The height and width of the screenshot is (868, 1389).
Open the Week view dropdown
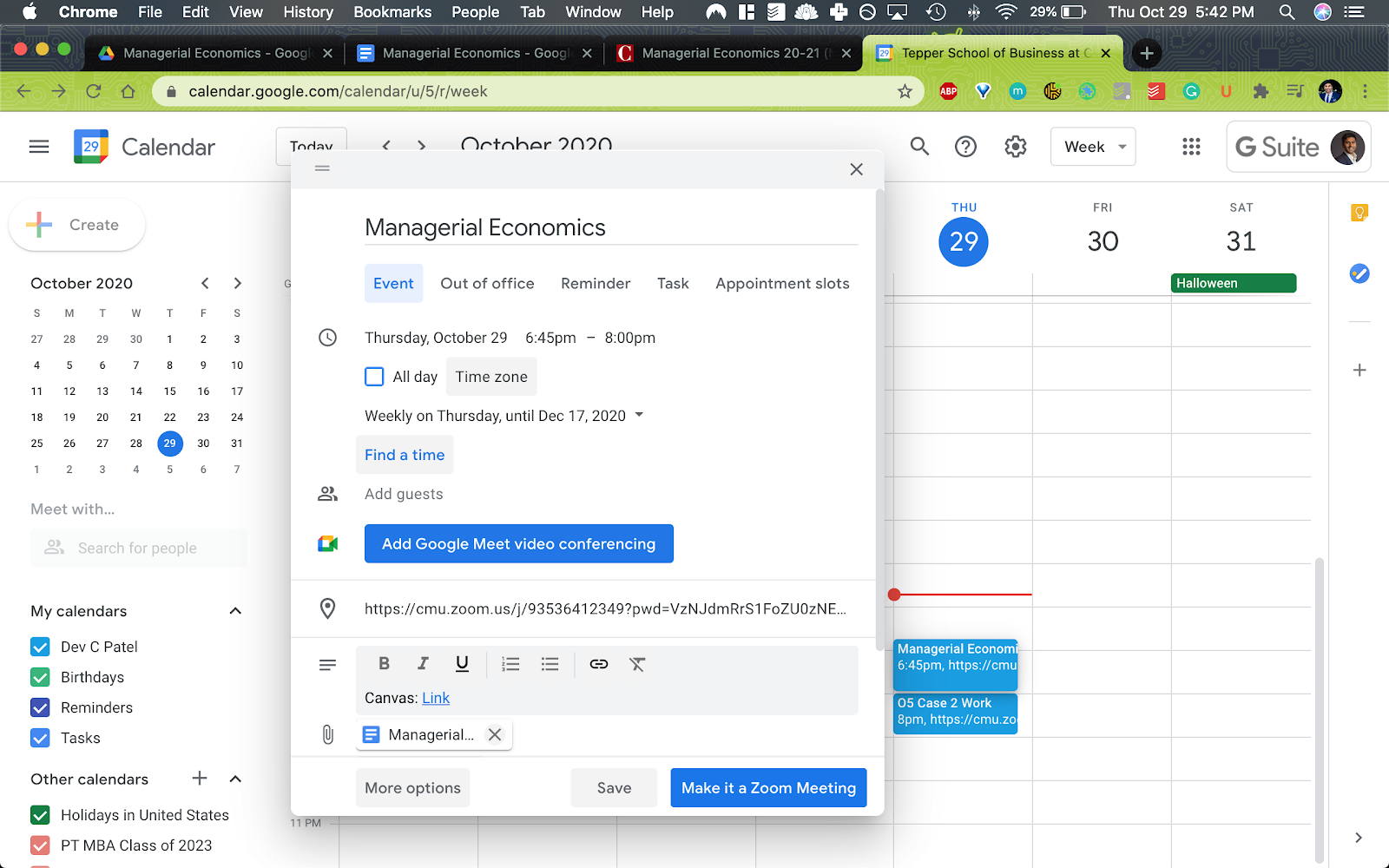[1093, 147]
